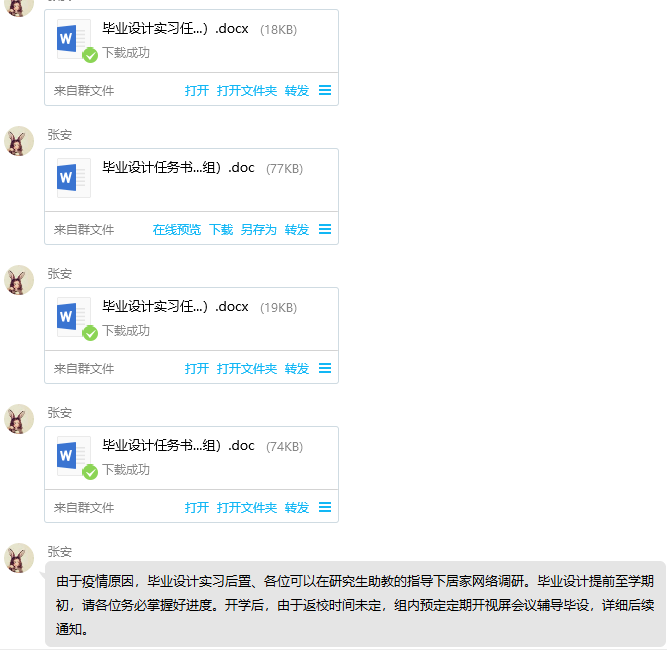
Task: Click Word icon of 19KB docx file
Action: [74, 317]
